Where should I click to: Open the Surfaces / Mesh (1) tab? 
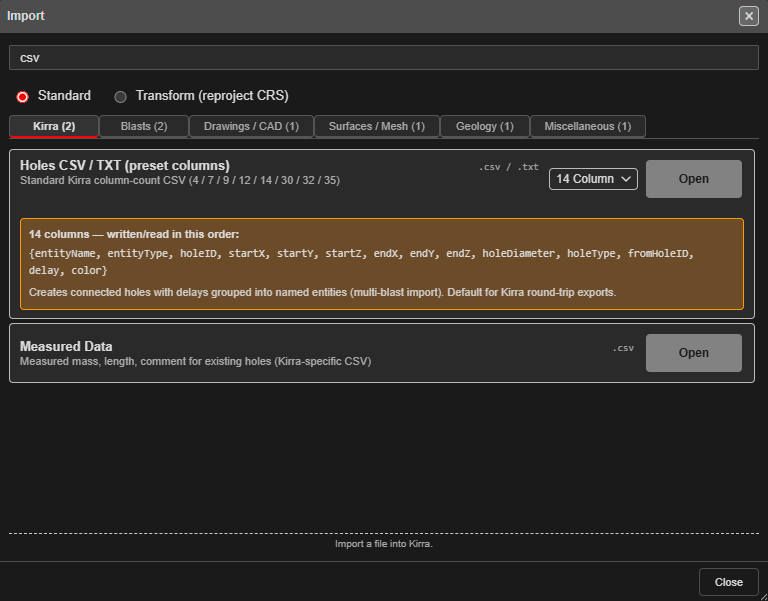[377, 126]
